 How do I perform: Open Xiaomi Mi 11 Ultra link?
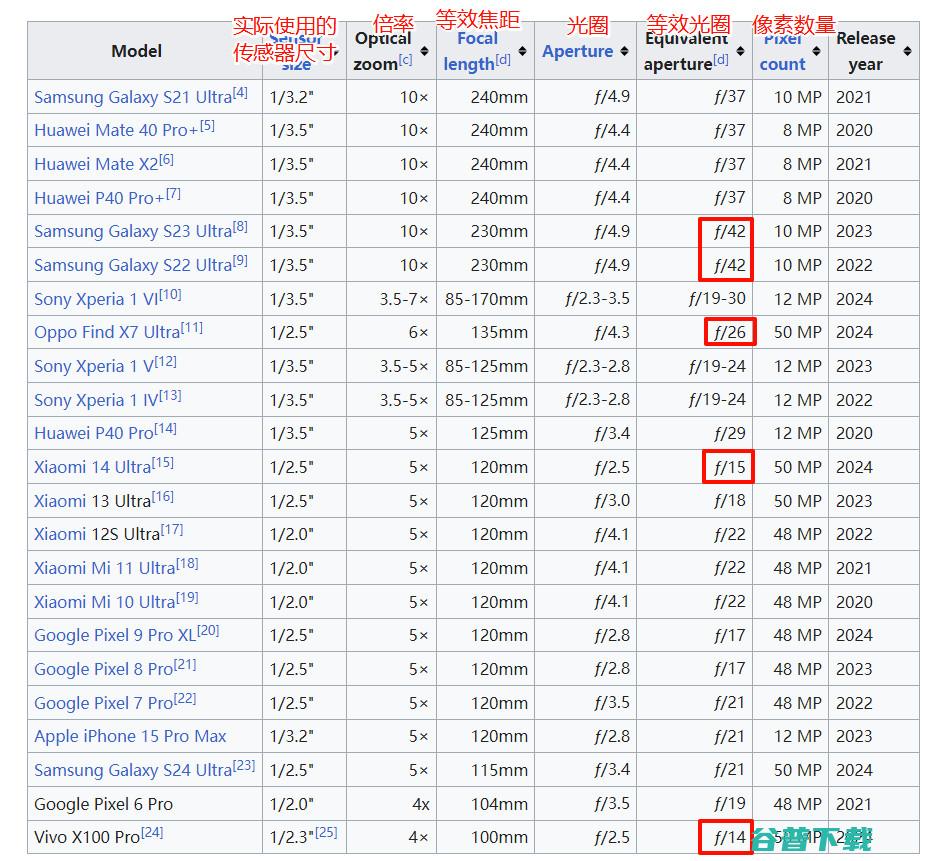pyautogui.click(x=104, y=568)
